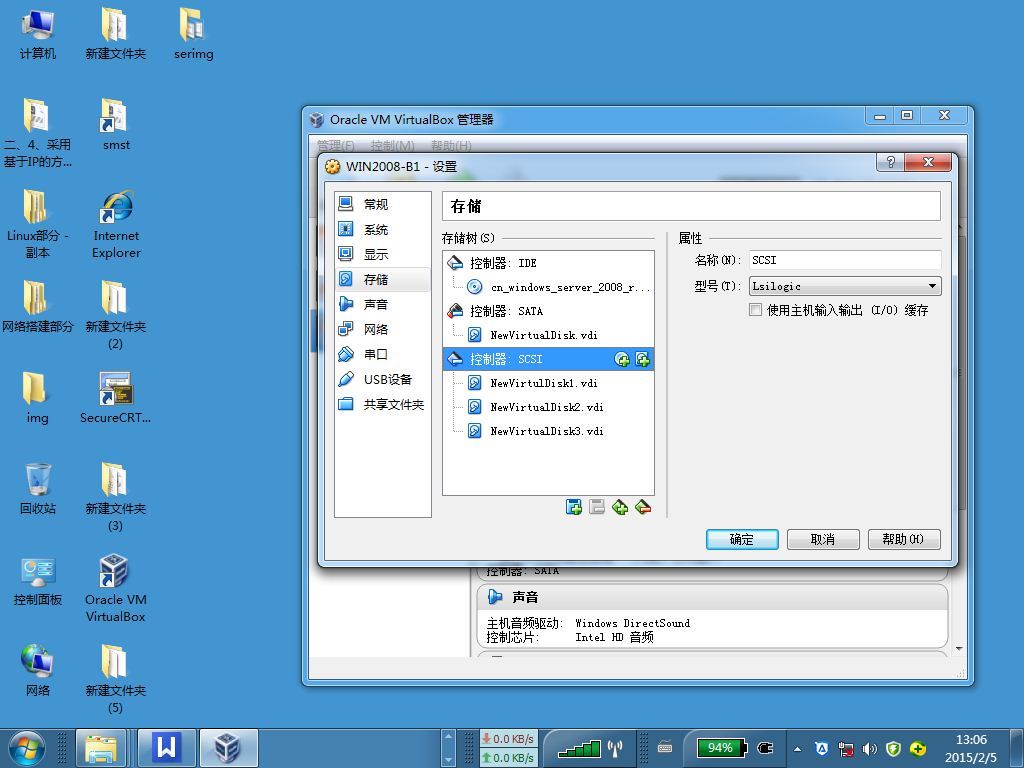Screen dimensions: 1024x768
Task: Open 帮助(H) menu in VirtualBox manager window
Action: coord(451,145)
